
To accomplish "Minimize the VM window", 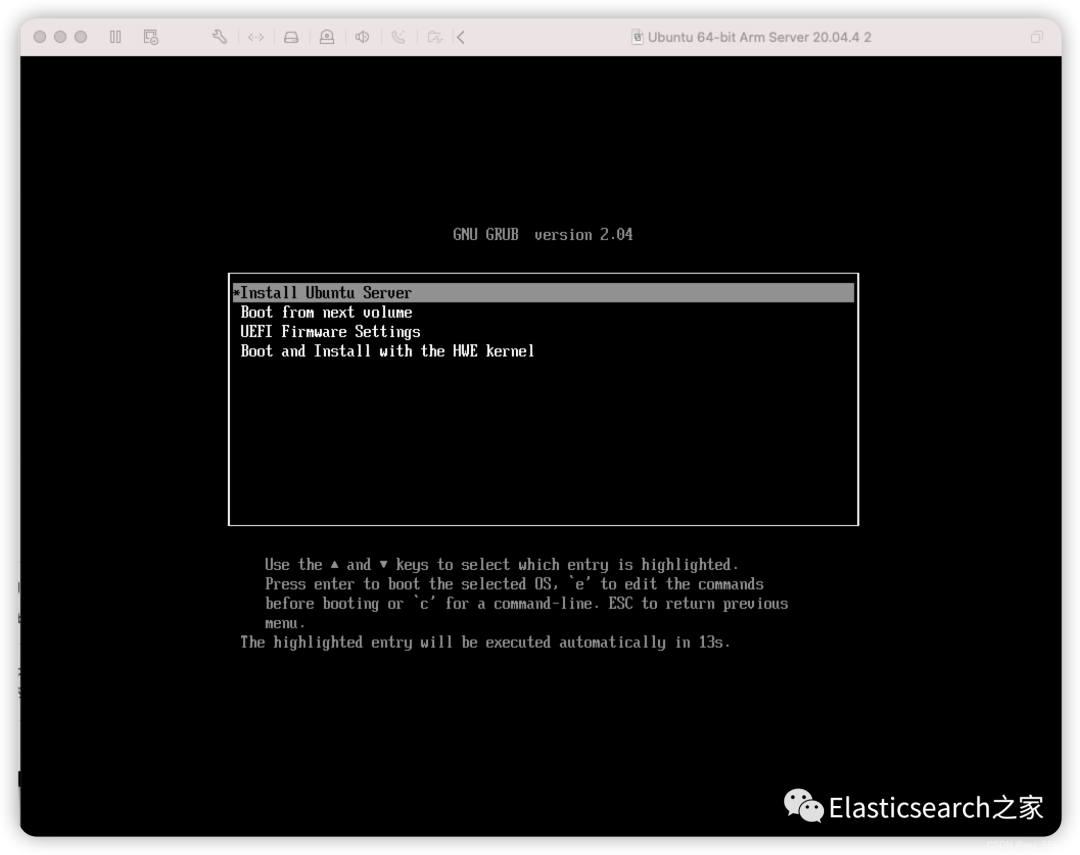I will pos(61,37).
